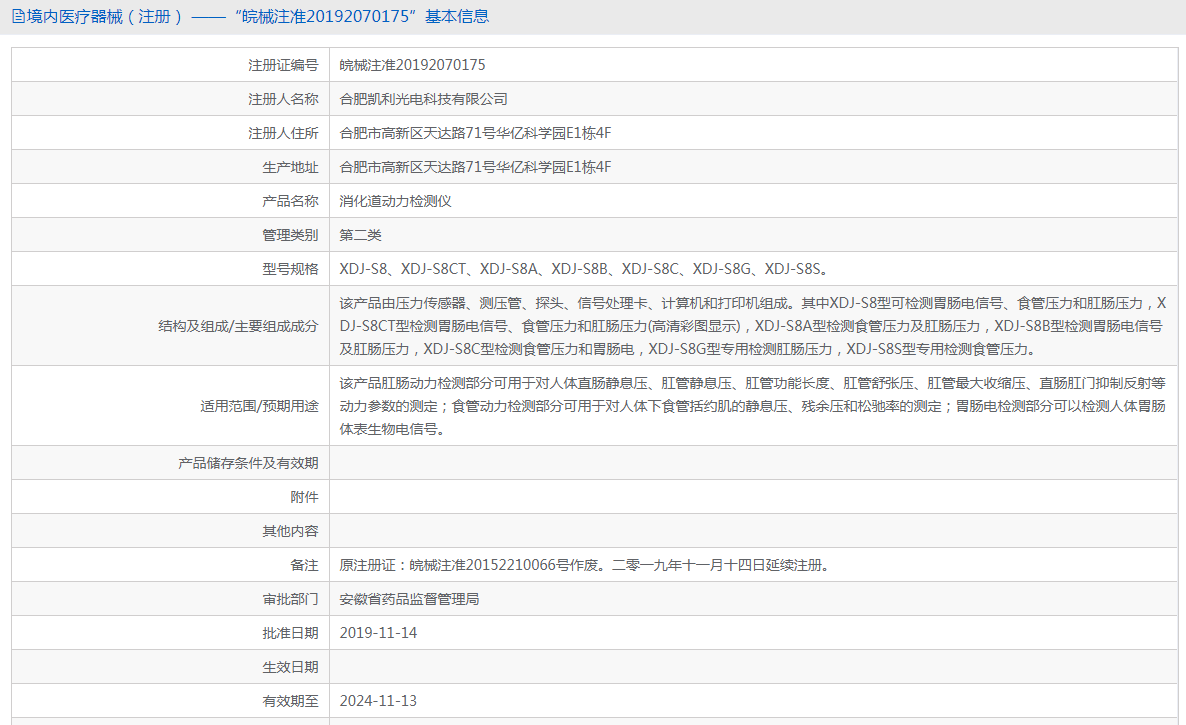Click the 注册人住所 address value
1186x725 pixels.
pos(475,132)
